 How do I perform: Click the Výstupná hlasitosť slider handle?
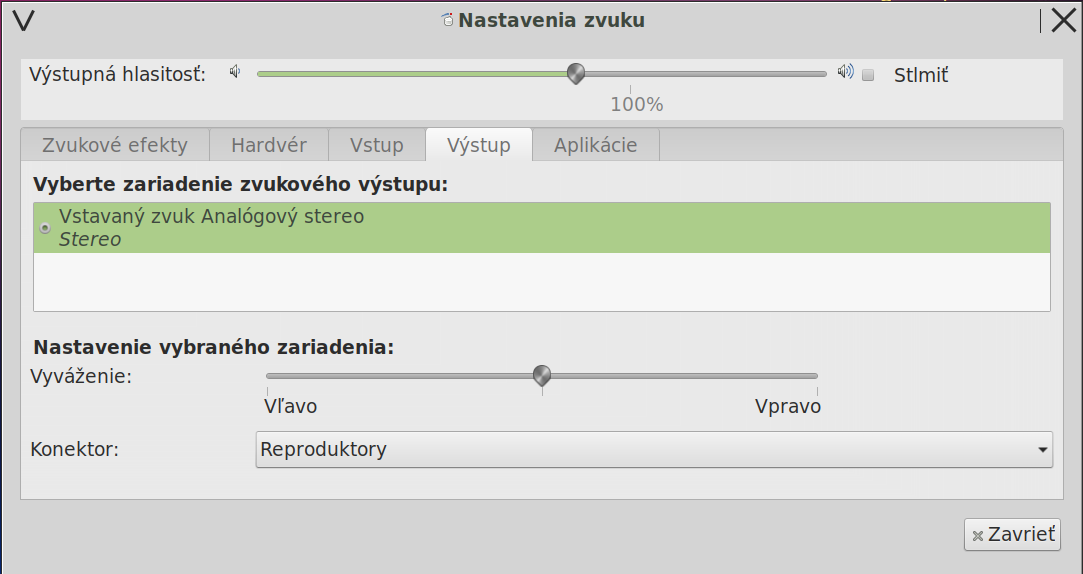click(575, 73)
